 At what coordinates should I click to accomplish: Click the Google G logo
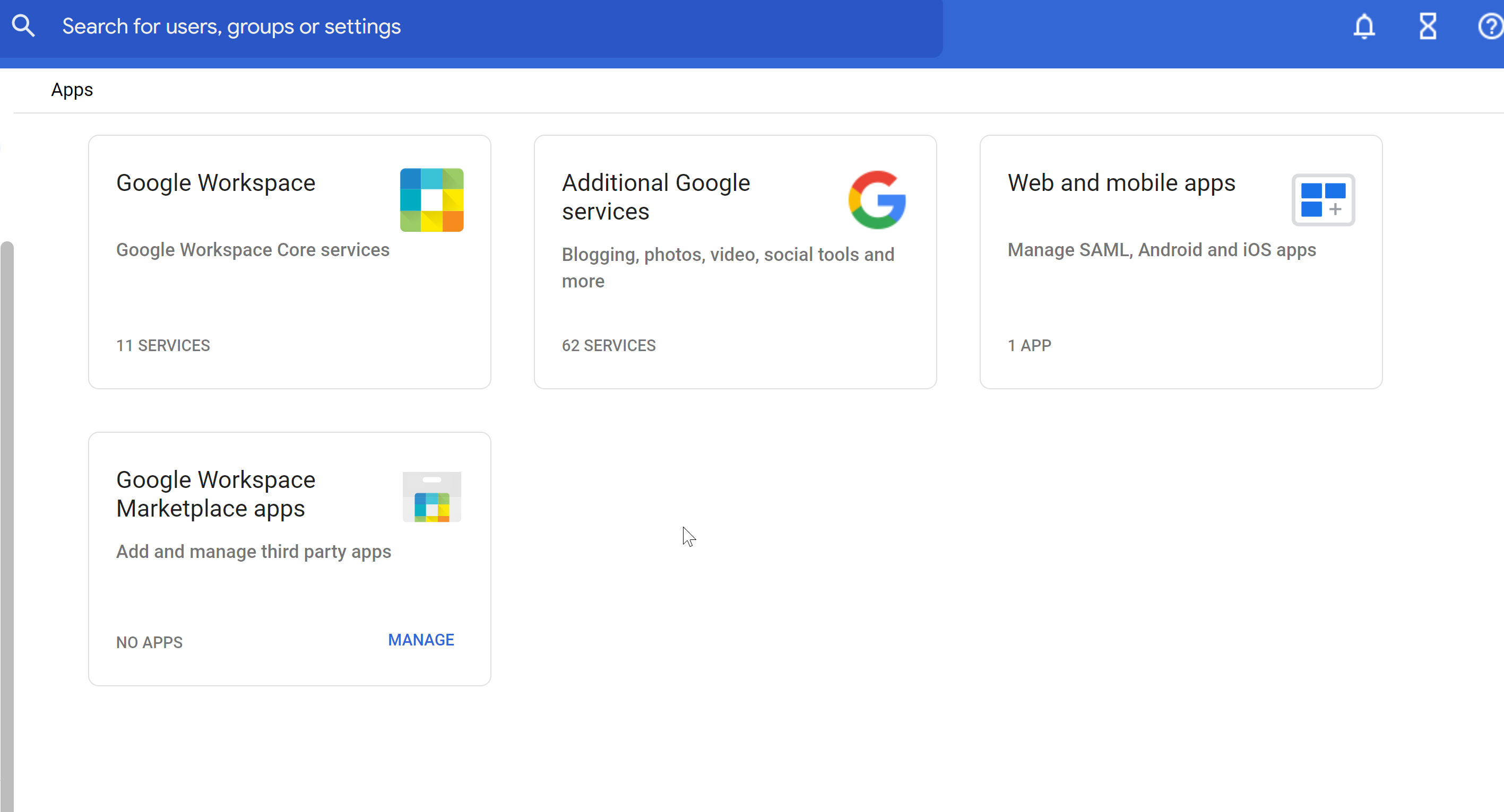(x=877, y=200)
